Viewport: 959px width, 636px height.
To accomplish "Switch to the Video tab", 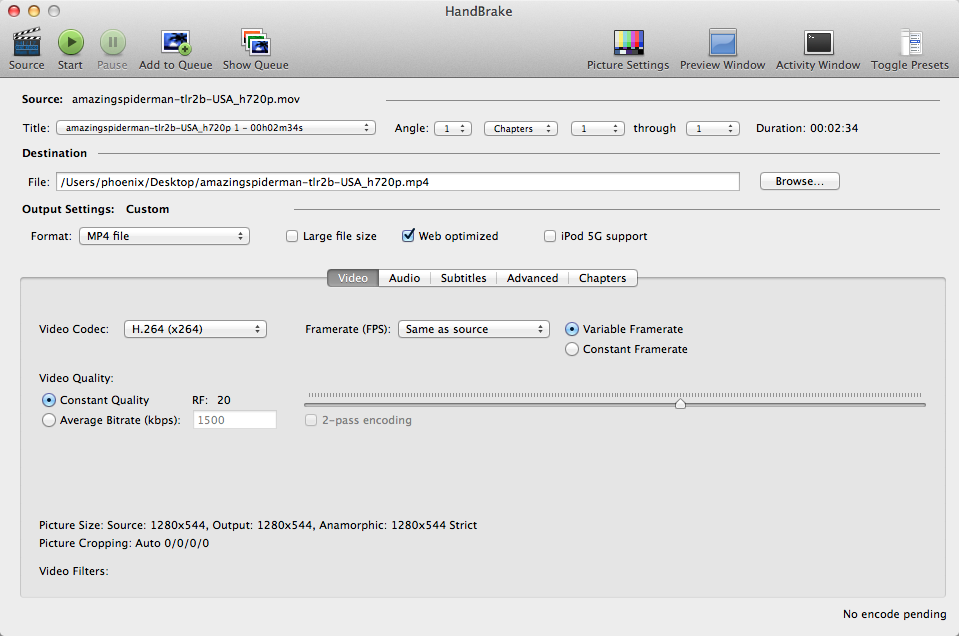I will 353,278.
